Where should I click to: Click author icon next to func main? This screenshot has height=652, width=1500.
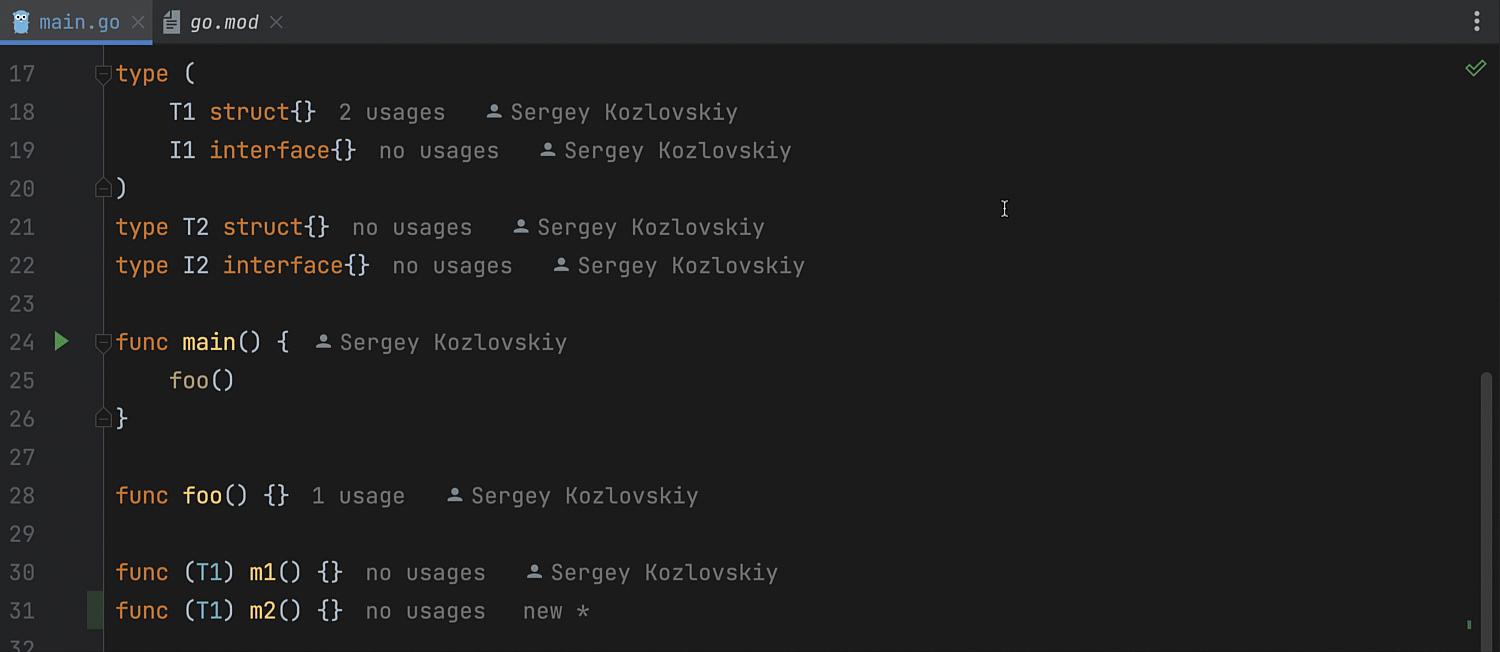click(323, 342)
